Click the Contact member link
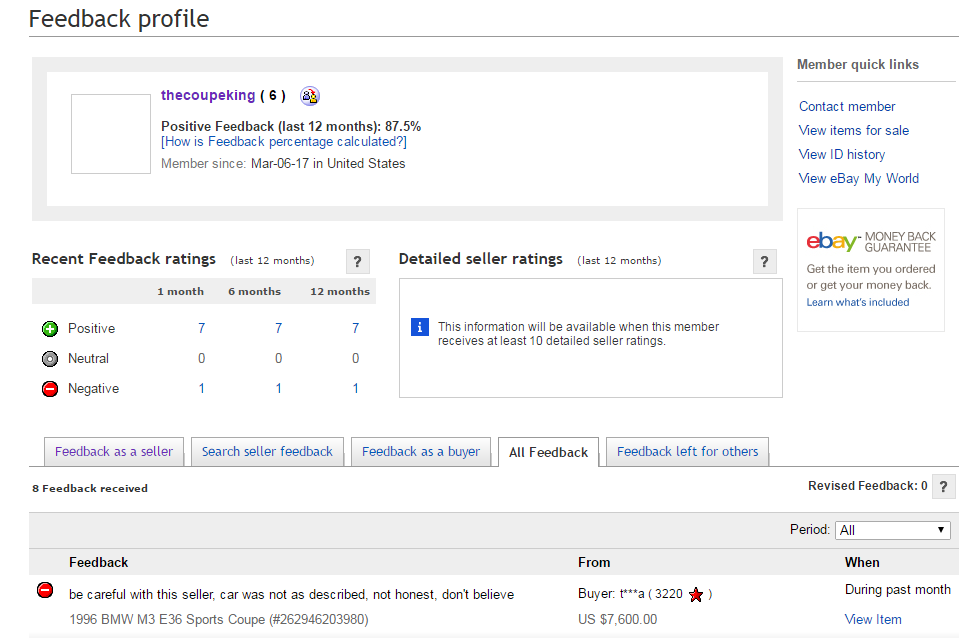Viewport: 974px width, 638px height. (x=847, y=107)
